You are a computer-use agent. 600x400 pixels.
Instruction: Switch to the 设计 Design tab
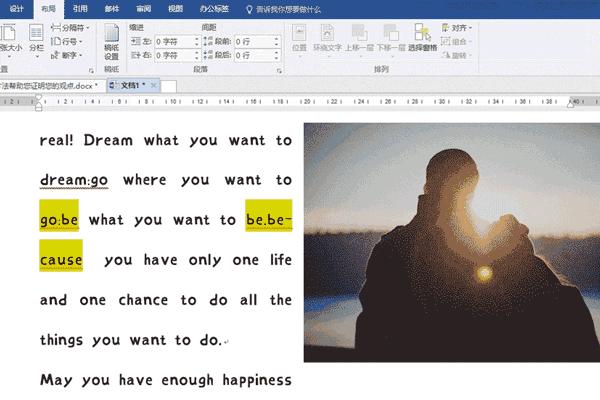point(16,9)
